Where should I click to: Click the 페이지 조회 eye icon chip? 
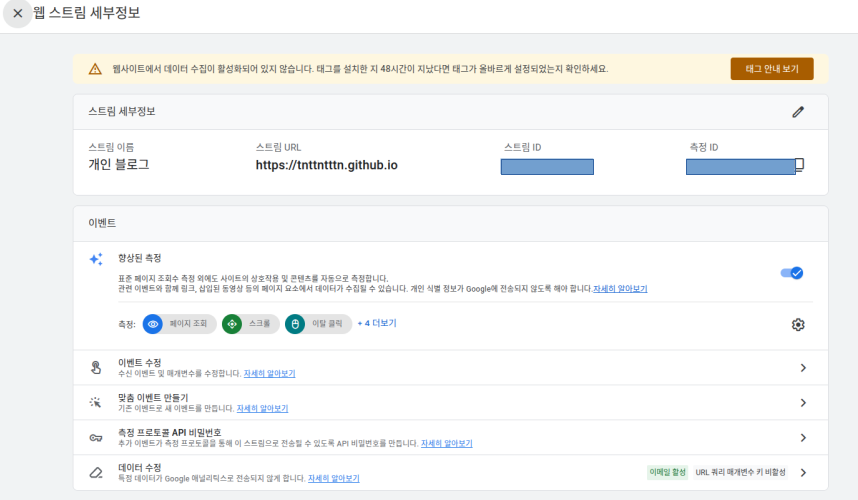[x=153, y=324]
